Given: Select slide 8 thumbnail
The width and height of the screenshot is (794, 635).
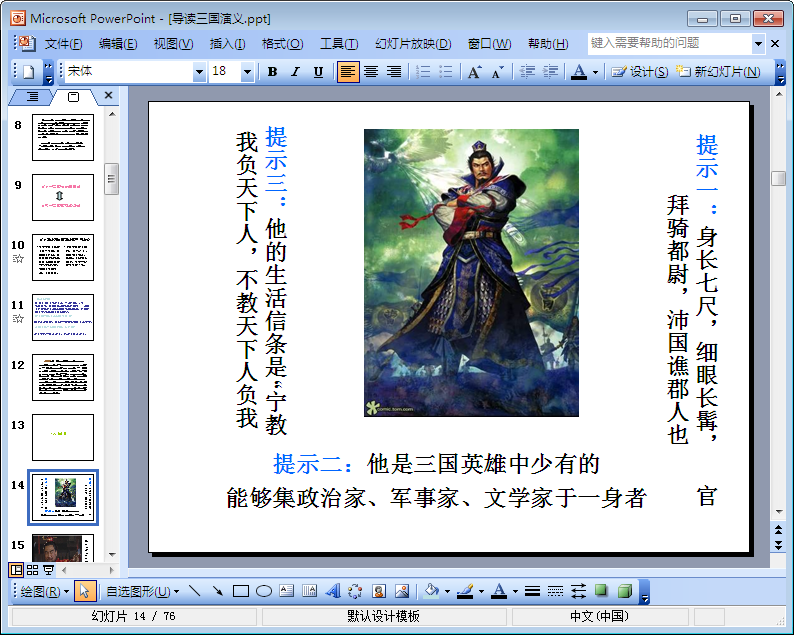Looking at the screenshot, I should click(63, 137).
